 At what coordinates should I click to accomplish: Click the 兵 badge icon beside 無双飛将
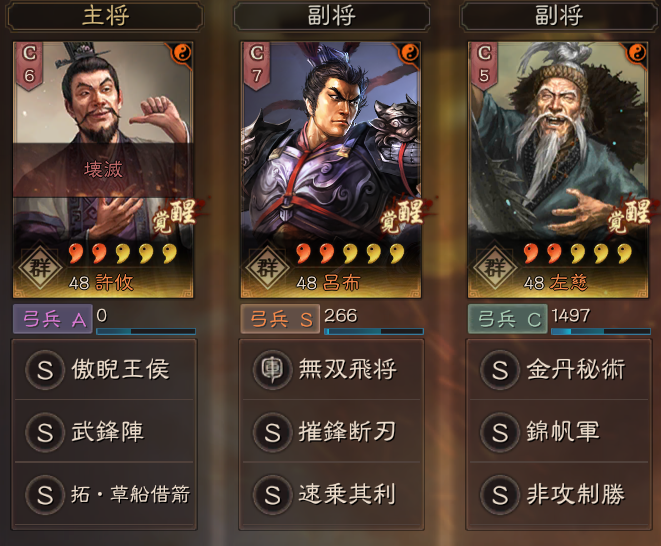[272, 369]
